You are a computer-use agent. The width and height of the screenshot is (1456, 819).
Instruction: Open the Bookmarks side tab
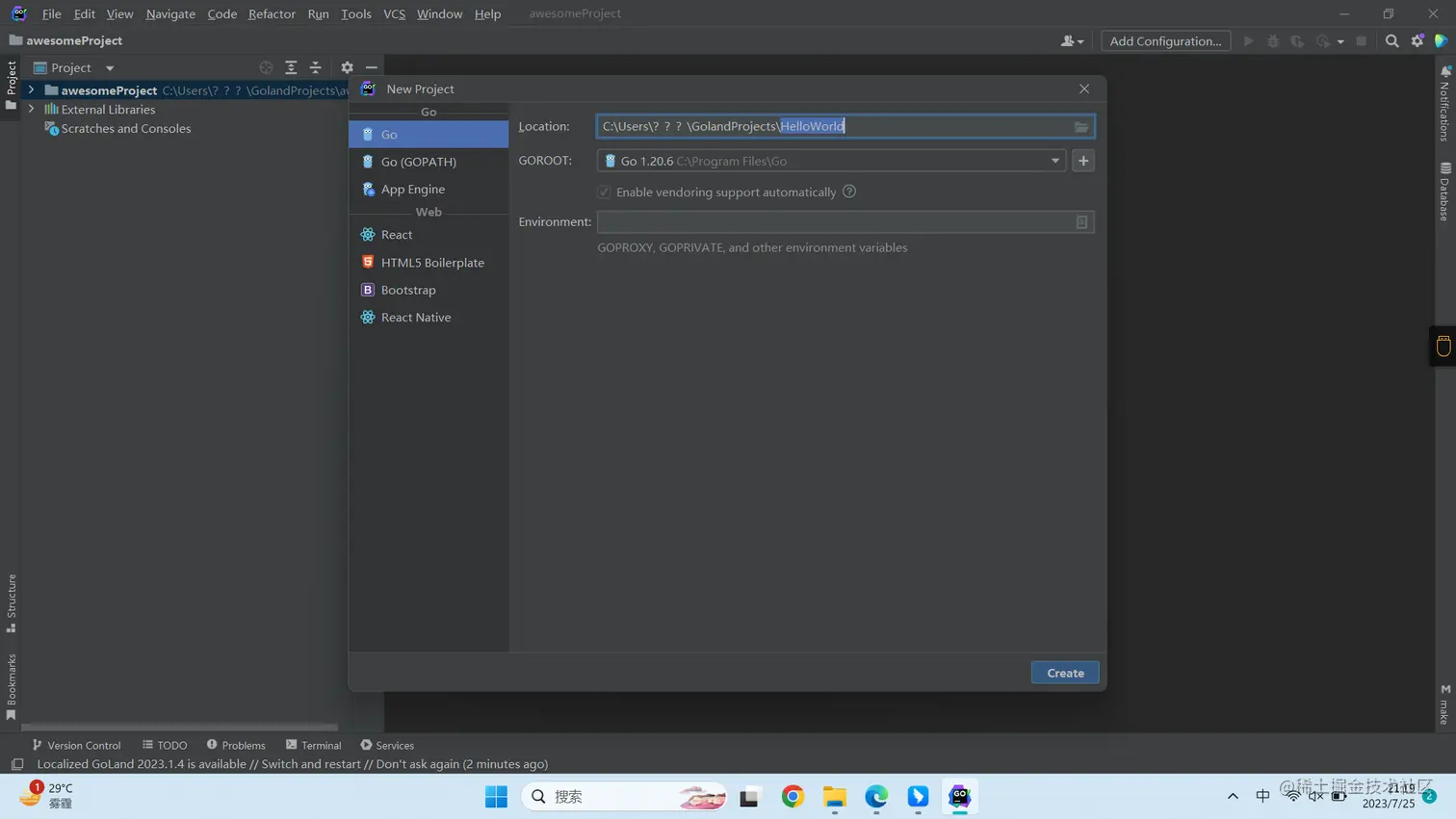click(11, 686)
